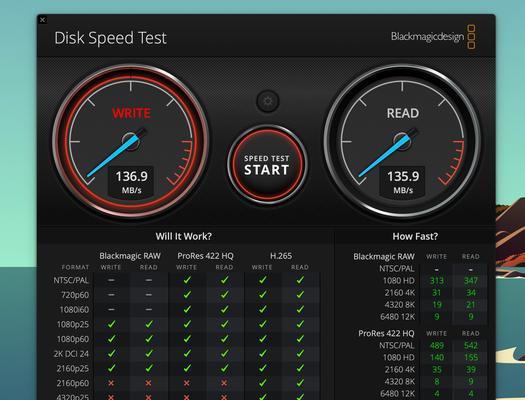Click 720p60 H.265 read checkmark

[x=300, y=295]
